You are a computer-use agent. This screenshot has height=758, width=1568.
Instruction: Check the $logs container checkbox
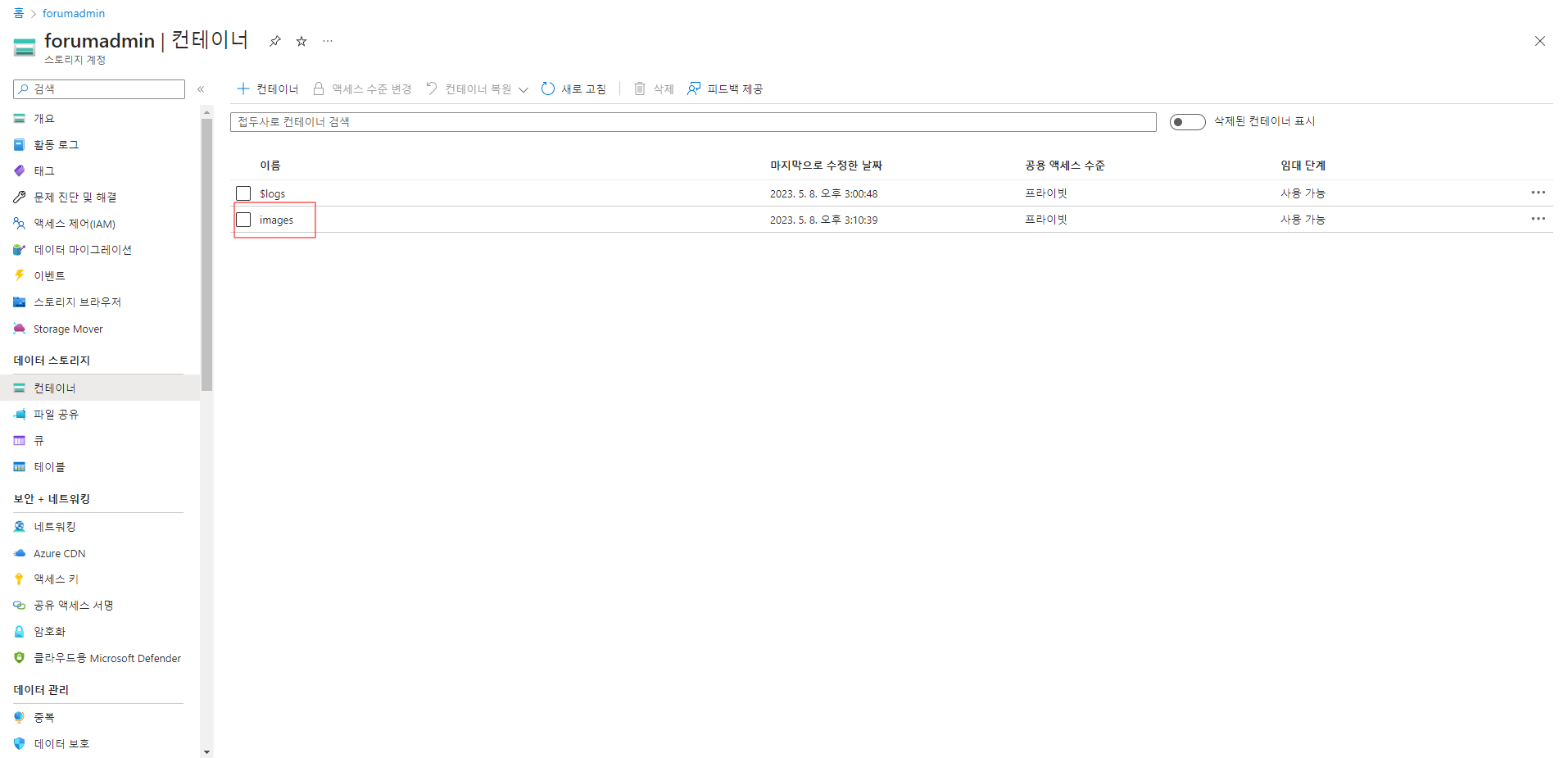pos(243,193)
